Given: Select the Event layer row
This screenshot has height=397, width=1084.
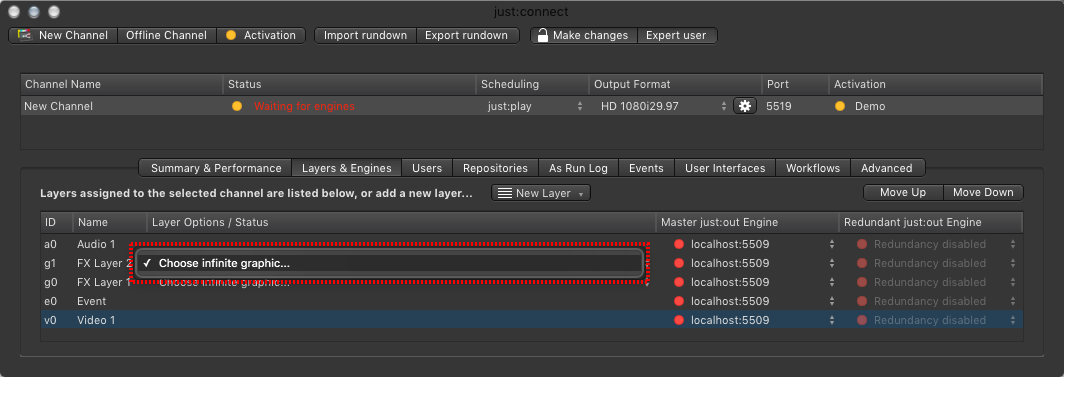Looking at the screenshot, I should (532, 301).
